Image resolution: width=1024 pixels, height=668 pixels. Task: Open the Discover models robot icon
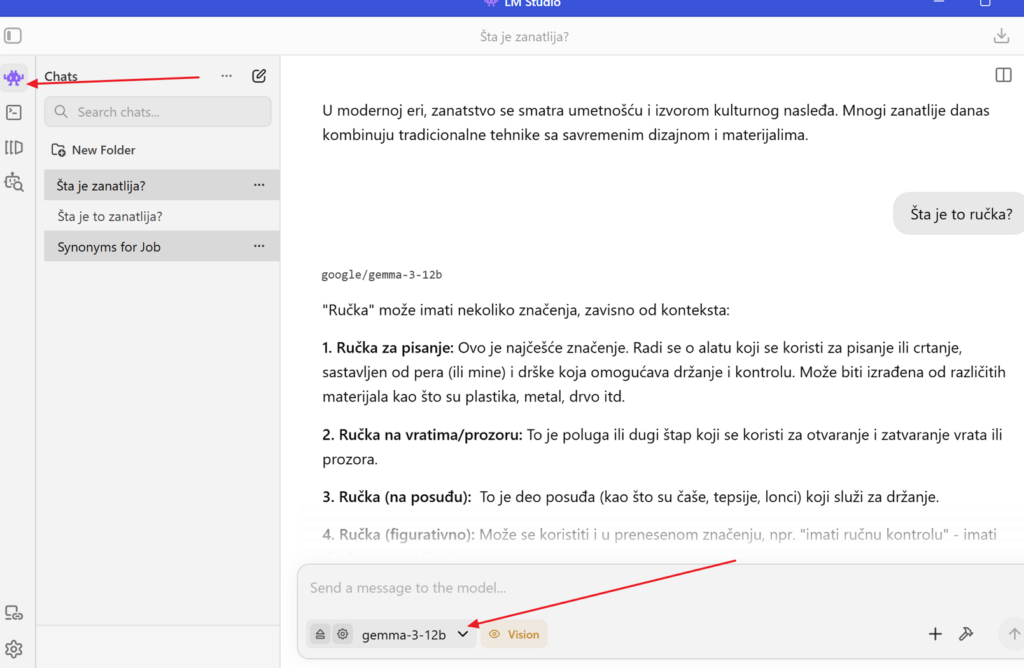(14, 182)
